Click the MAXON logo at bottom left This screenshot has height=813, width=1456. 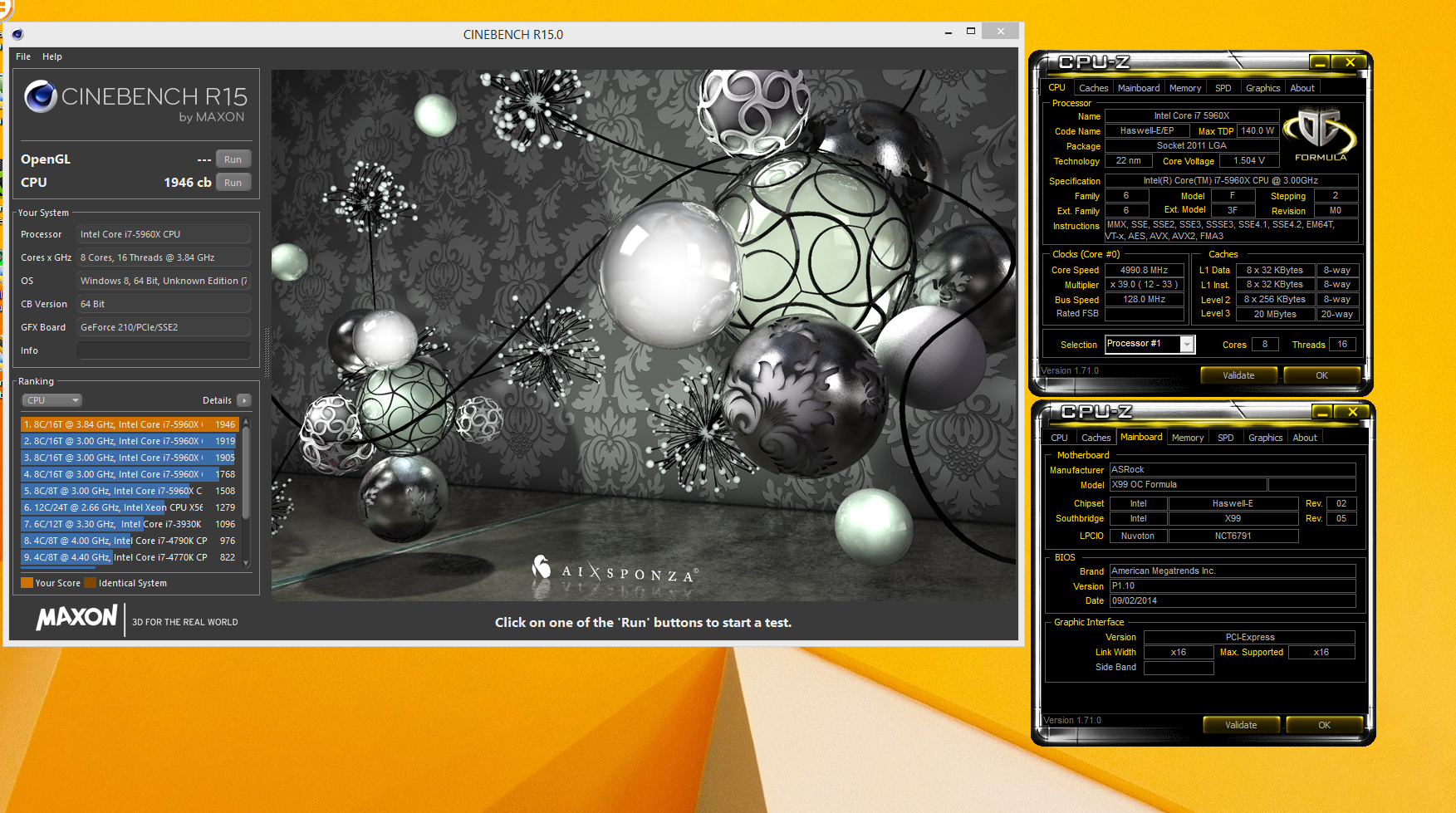pyautogui.click(x=77, y=617)
